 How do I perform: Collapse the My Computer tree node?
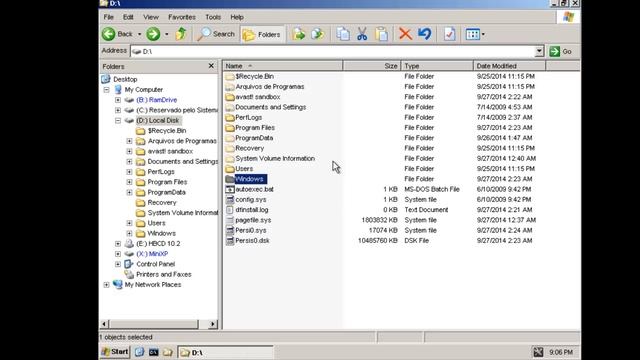pyautogui.click(x=107, y=89)
